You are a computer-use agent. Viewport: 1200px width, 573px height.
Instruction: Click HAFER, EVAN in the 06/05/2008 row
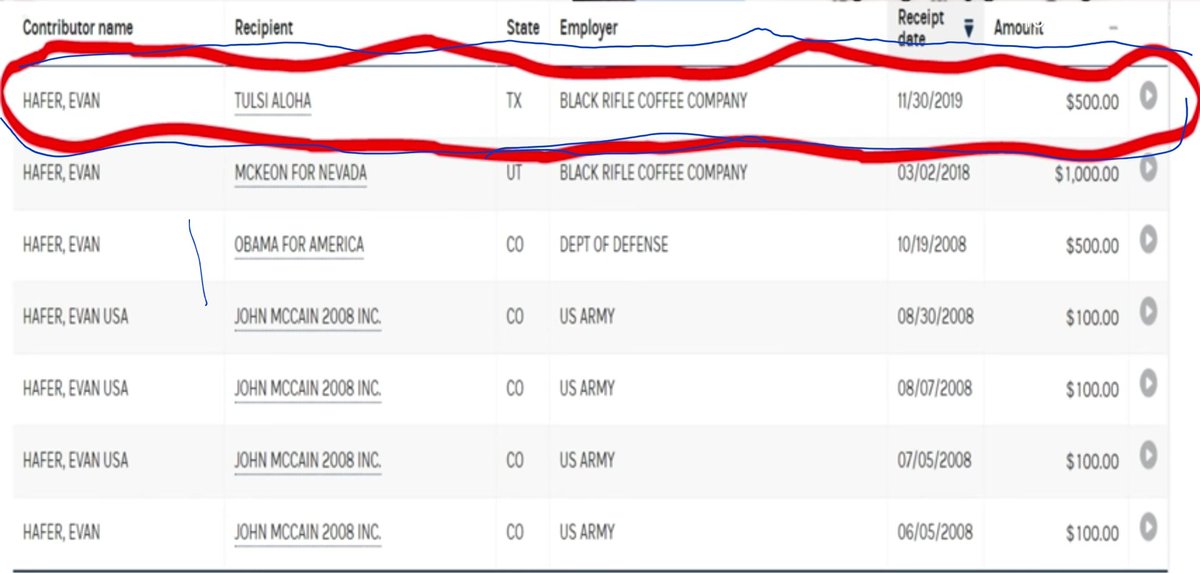point(61,532)
